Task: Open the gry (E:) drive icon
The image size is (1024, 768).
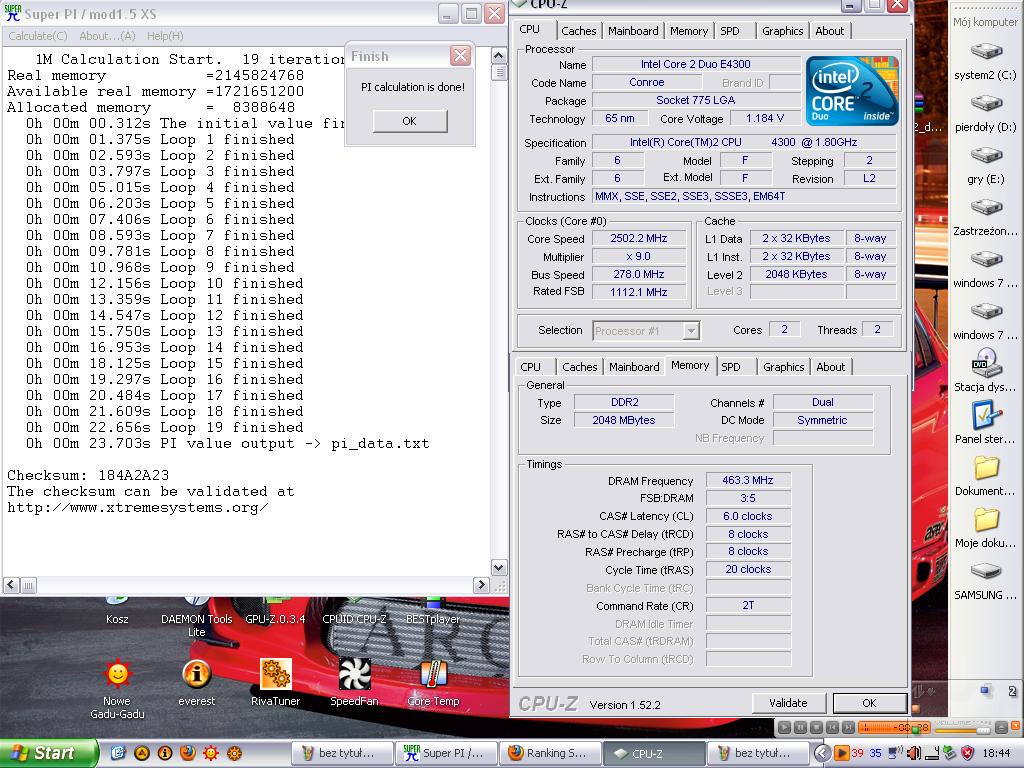Action: click(985, 157)
